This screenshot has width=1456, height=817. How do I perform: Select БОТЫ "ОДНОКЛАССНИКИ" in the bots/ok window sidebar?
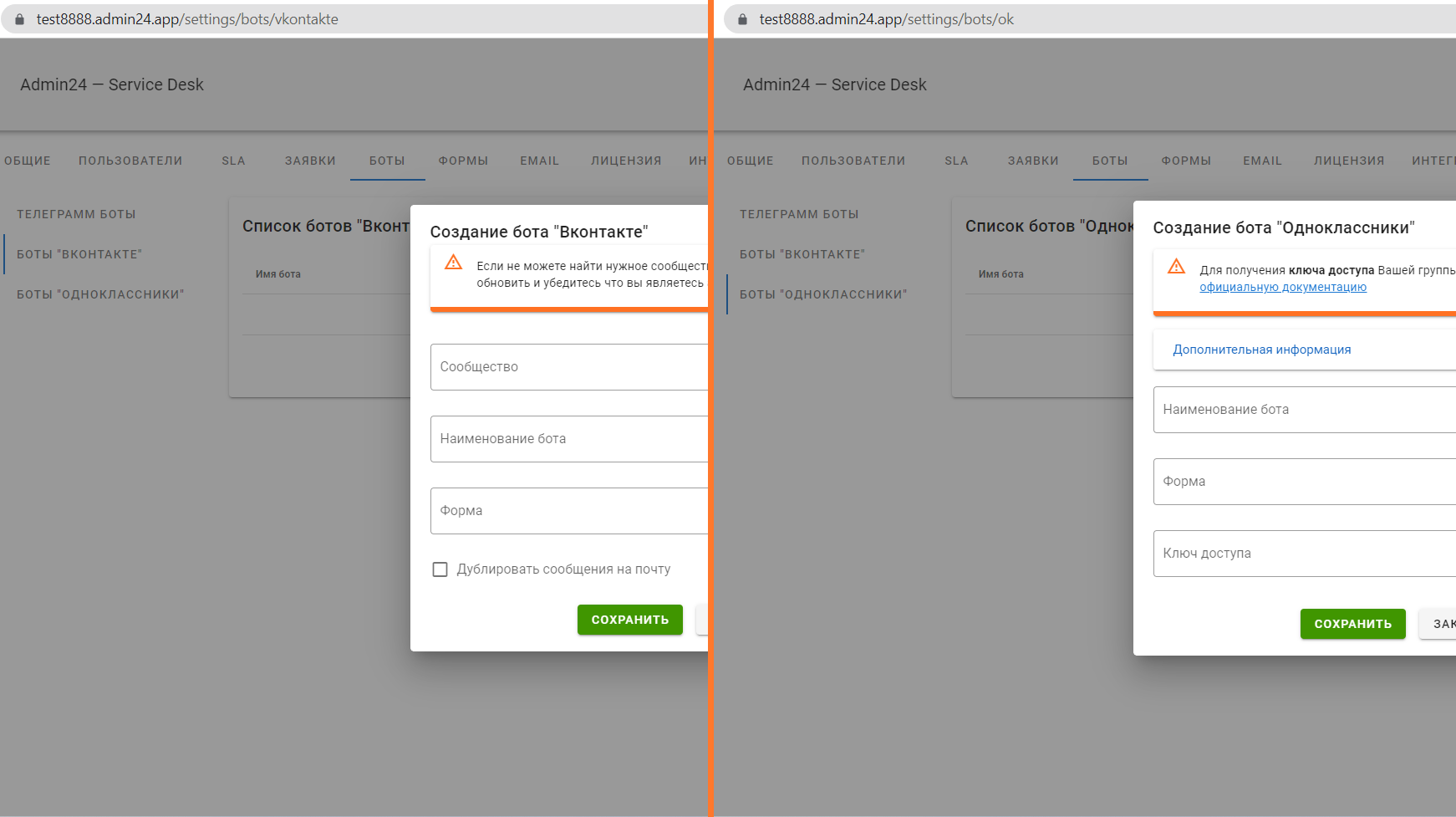(x=823, y=294)
